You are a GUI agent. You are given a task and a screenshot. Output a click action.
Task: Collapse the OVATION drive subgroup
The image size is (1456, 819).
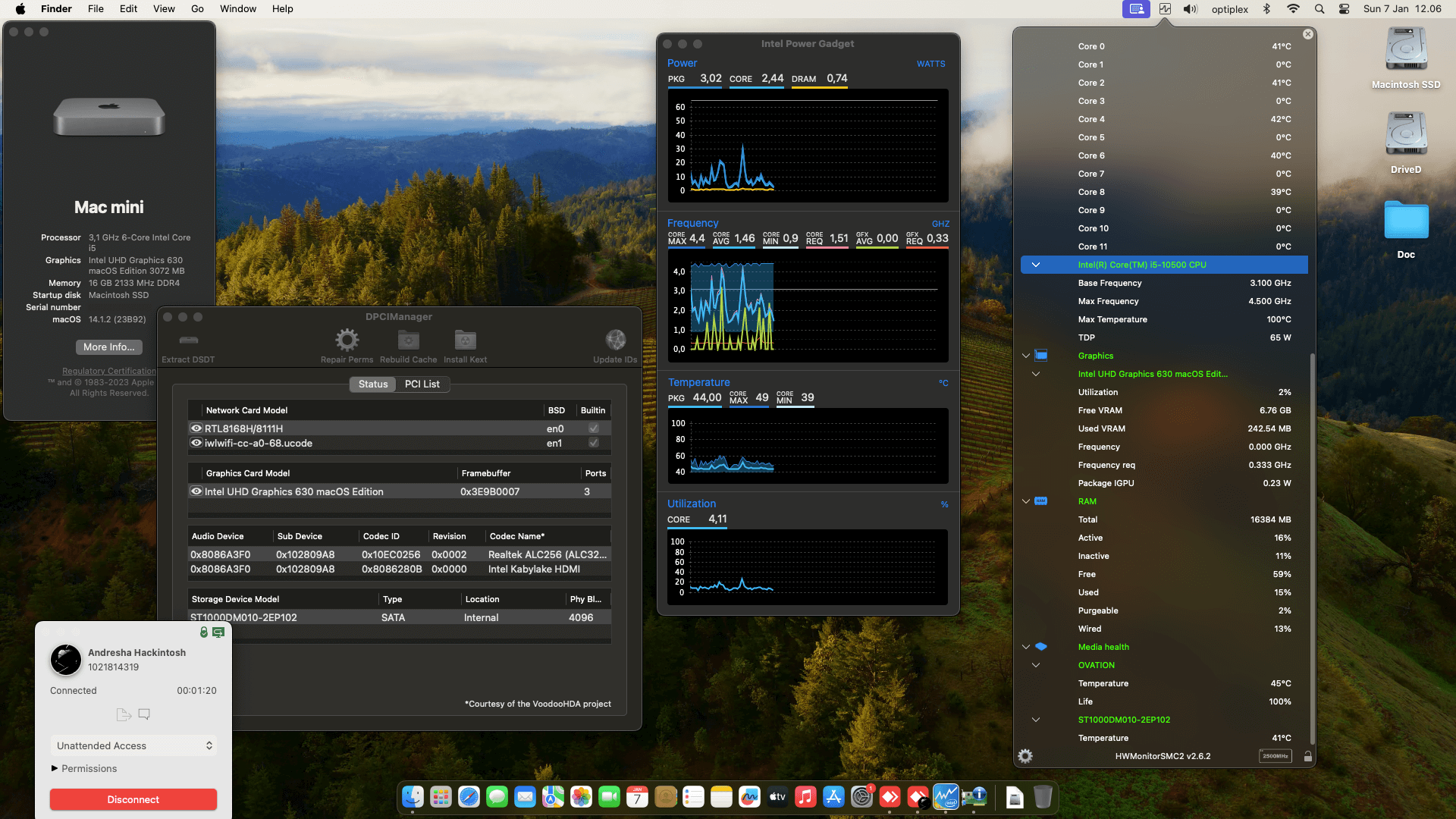tap(1036, 665)
